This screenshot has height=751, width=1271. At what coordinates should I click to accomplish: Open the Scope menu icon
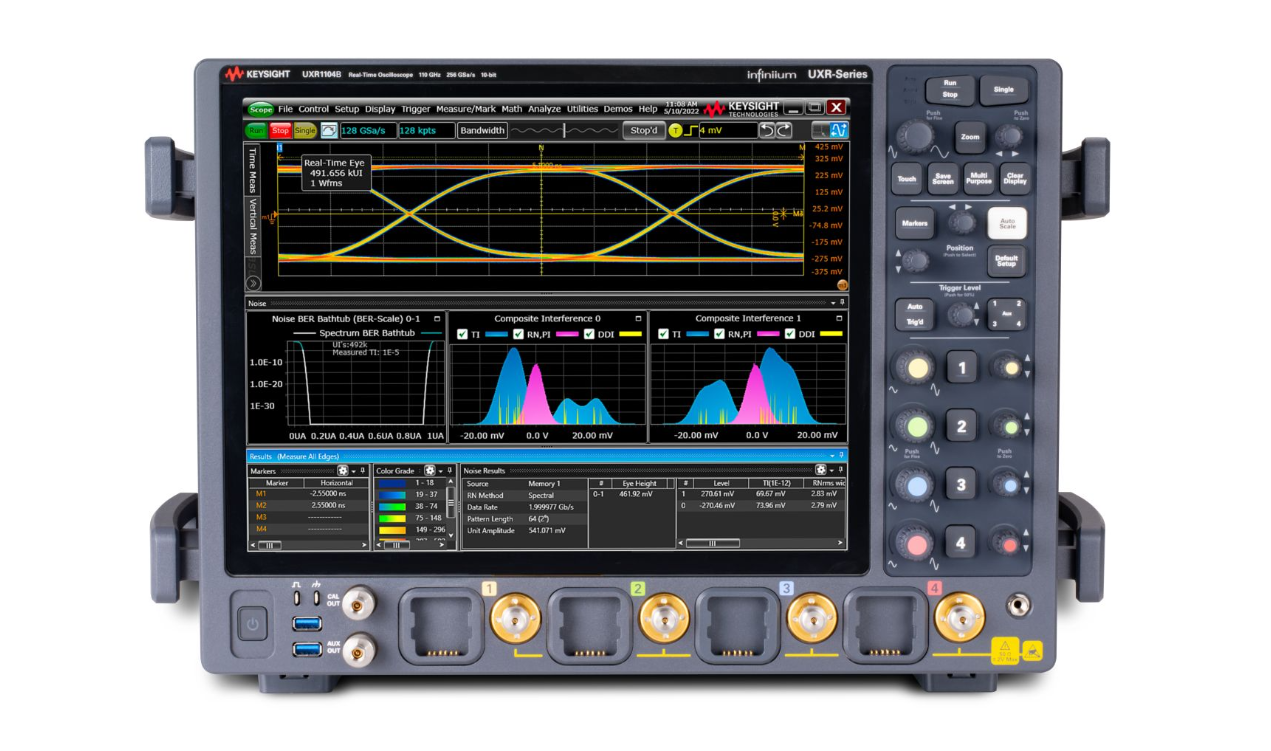(x=260, y=107)
